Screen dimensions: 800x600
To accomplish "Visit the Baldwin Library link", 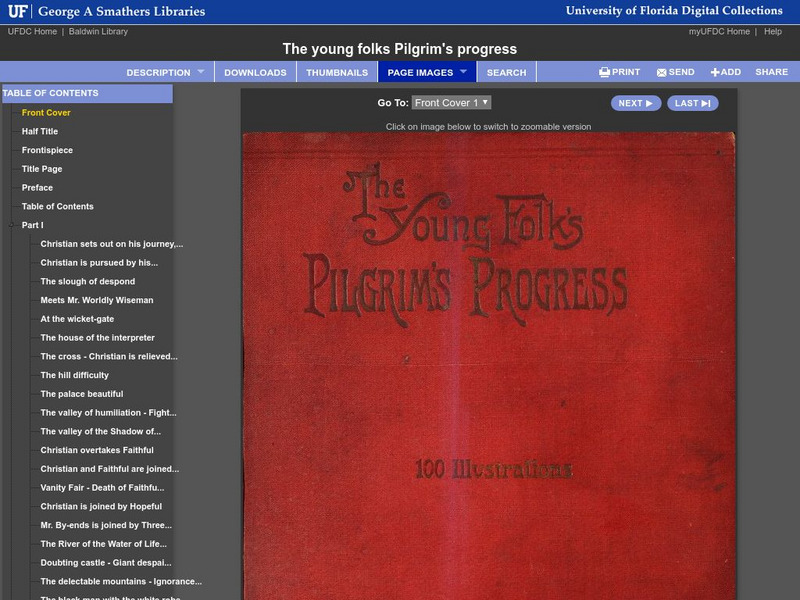I will click(x=100, y=30).
